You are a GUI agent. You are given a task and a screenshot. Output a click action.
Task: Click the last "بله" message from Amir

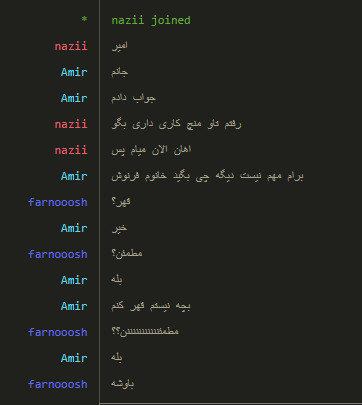pyautogui.click(x=117, y=358)
